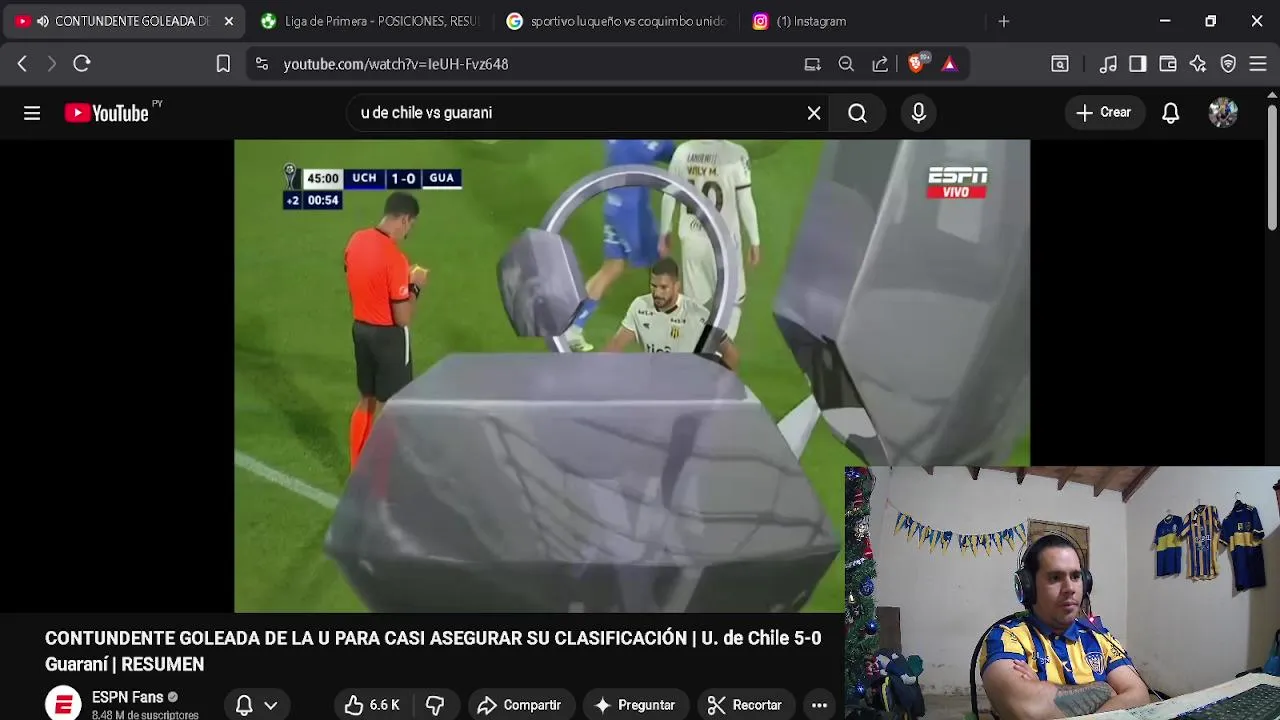Open the Brave playlist music icon
This screenshot has width=1280, height=720.
click(x=1108, y=64)
